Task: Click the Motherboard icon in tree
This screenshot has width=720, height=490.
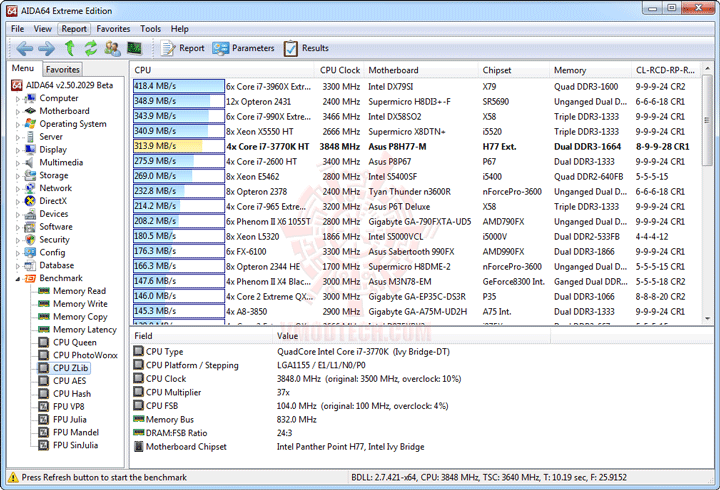Action: 30,111
